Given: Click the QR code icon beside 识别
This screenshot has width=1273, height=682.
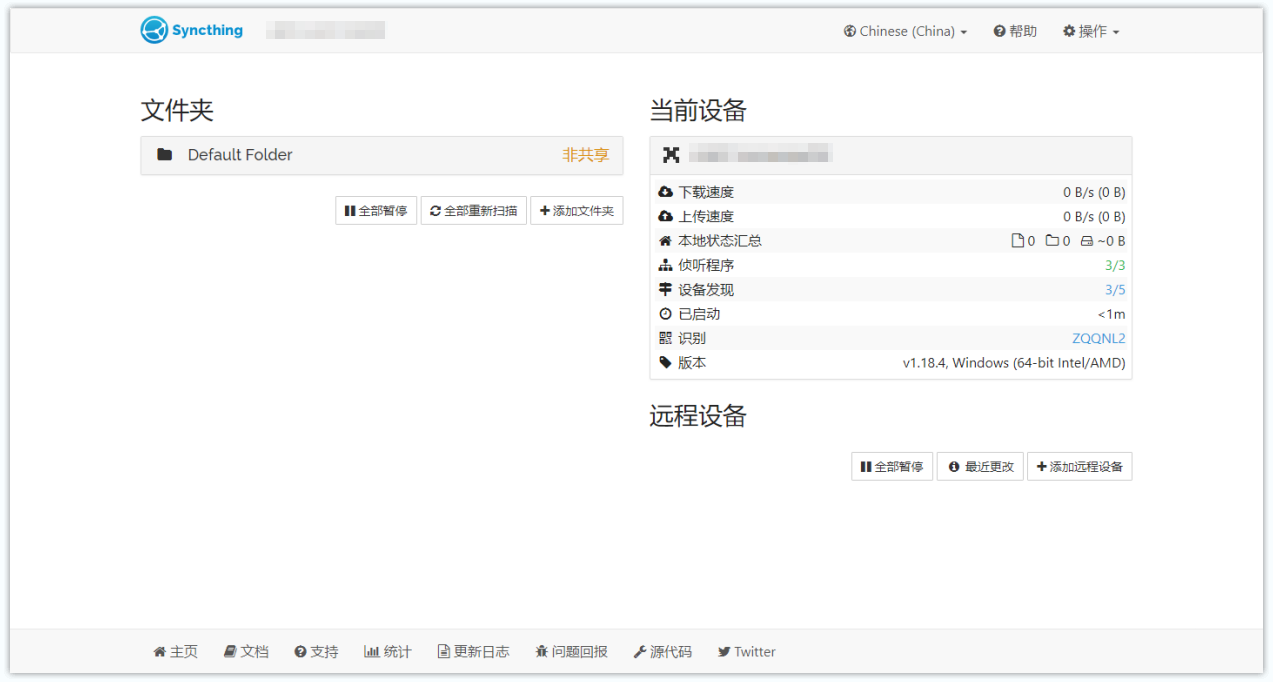Looking at the screenshot, I should (666, 338).
